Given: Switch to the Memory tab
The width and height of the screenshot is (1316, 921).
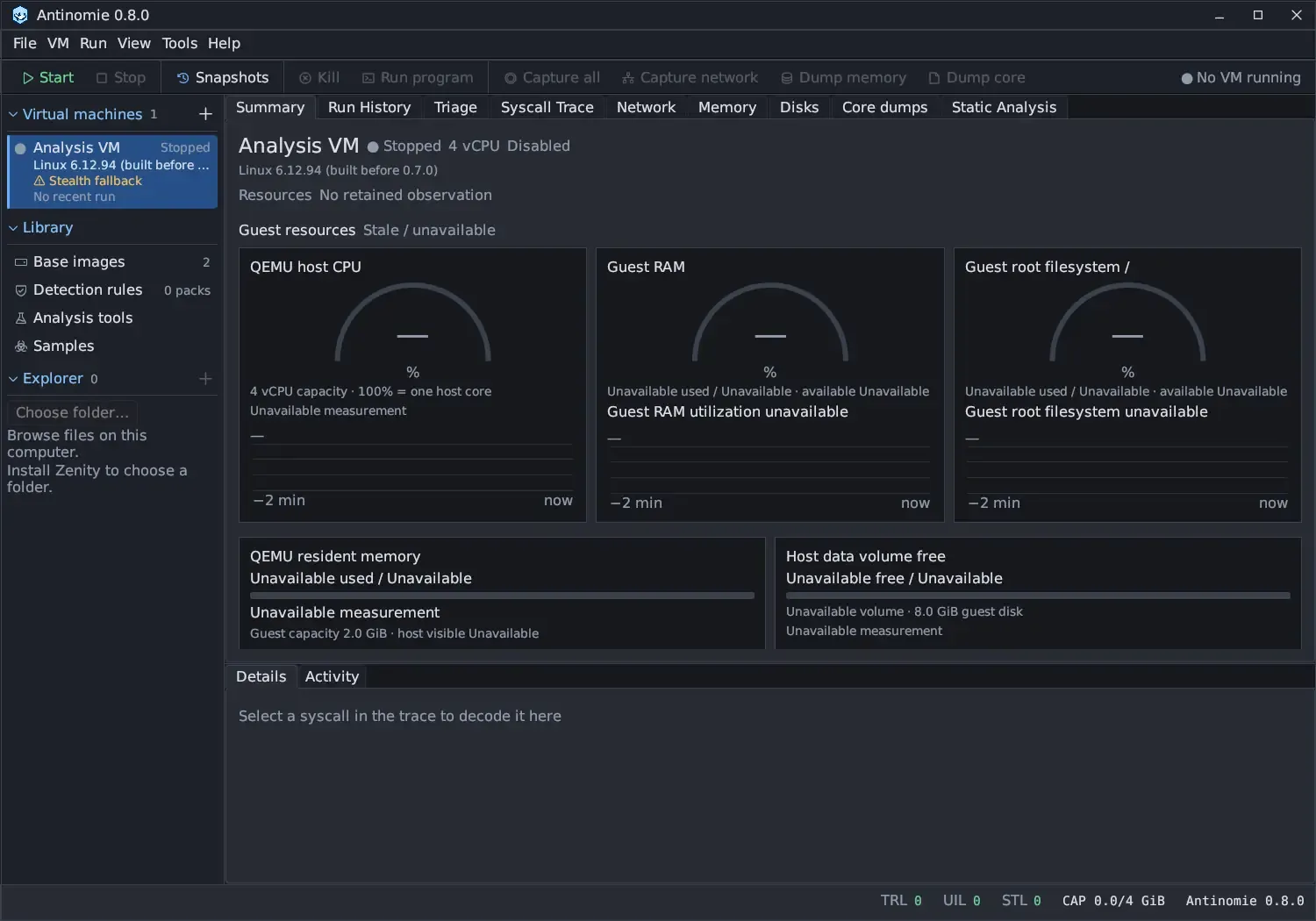Looking at the screenshot, I should click(727, 107).
